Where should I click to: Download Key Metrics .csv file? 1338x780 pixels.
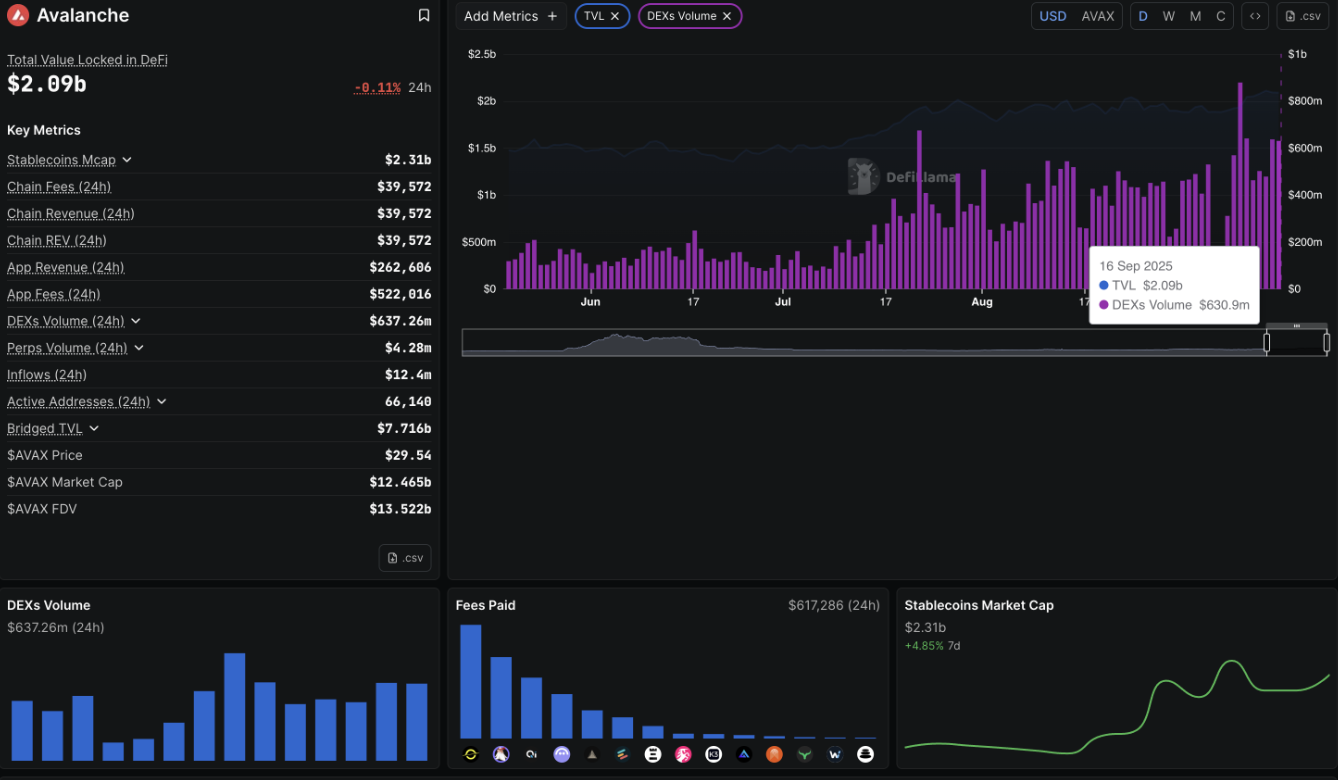click(405, 558)
